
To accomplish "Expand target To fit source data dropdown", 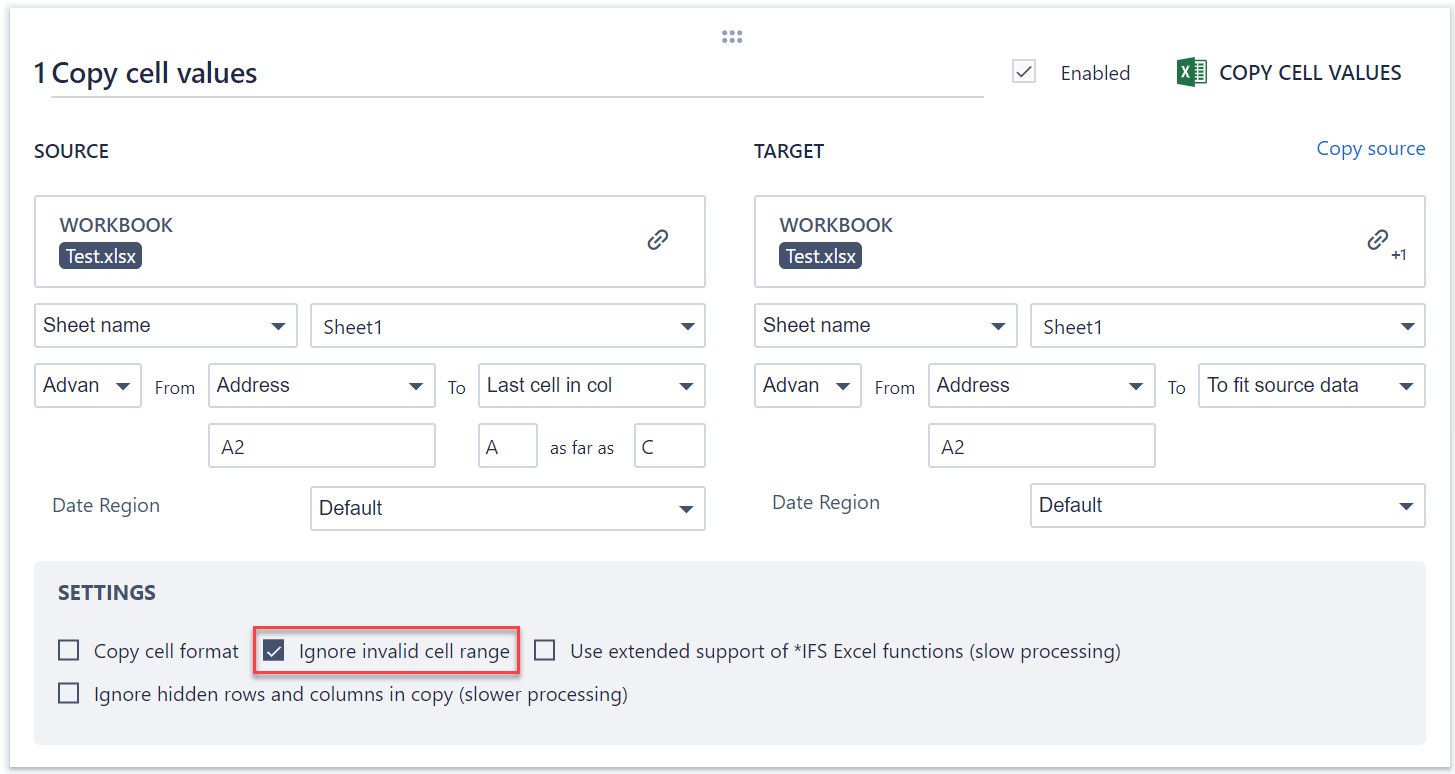I will (1310, 386).
